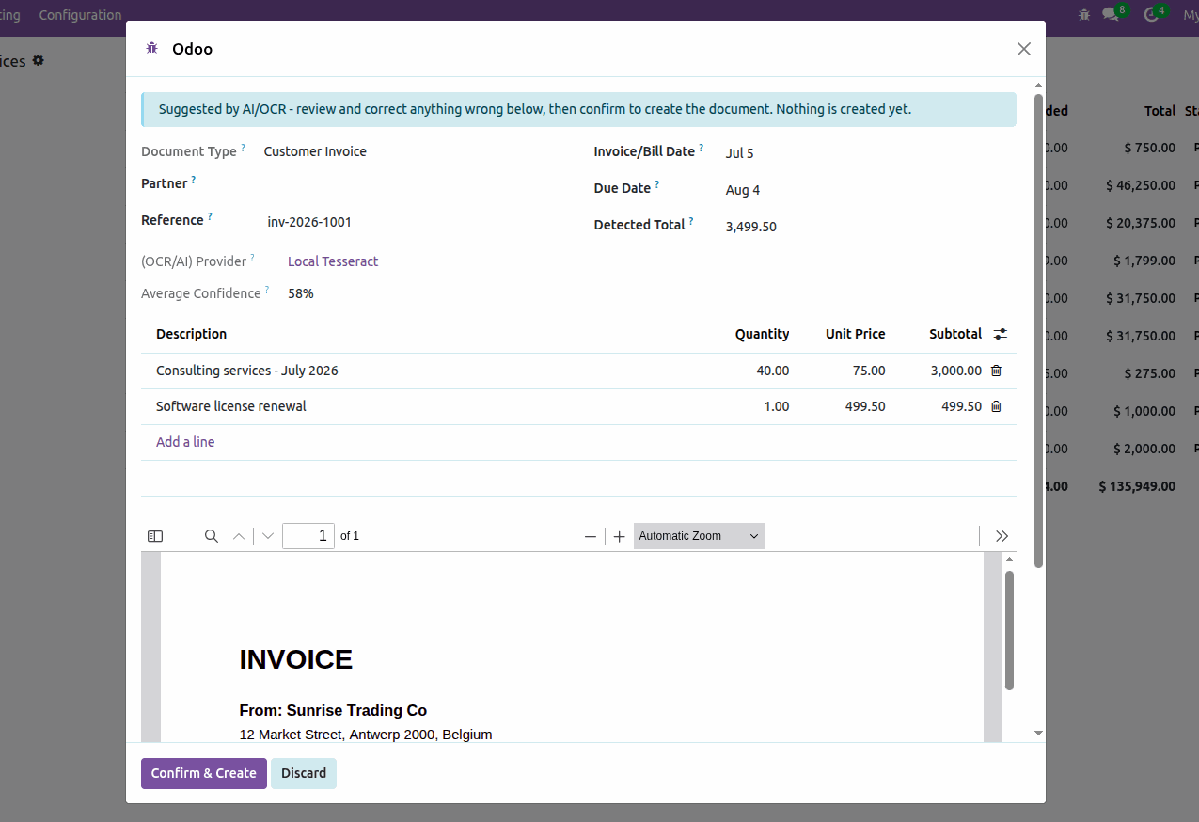This screenshot has width=1199, height=822.
Task: Click the PDF preview vertical scrollbar
Action: click(1009, 631)
